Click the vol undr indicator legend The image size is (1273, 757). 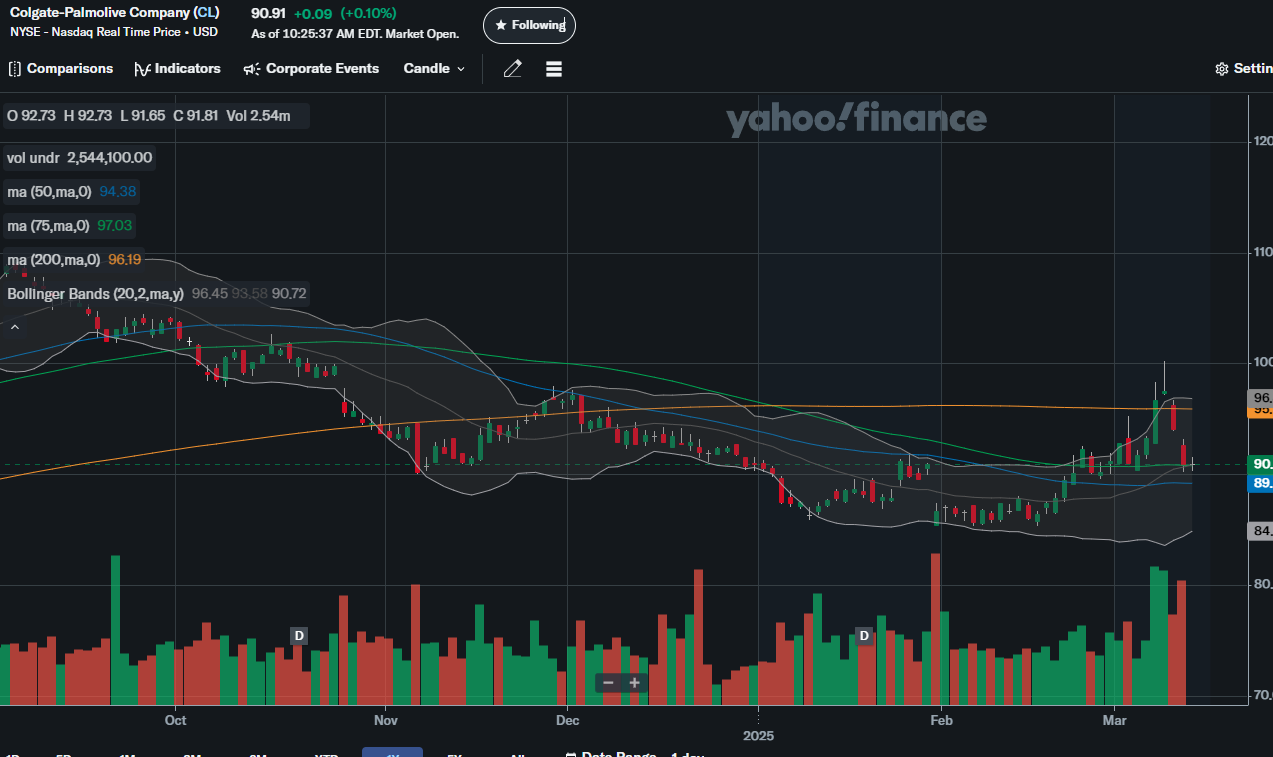[x=80, y=158]
